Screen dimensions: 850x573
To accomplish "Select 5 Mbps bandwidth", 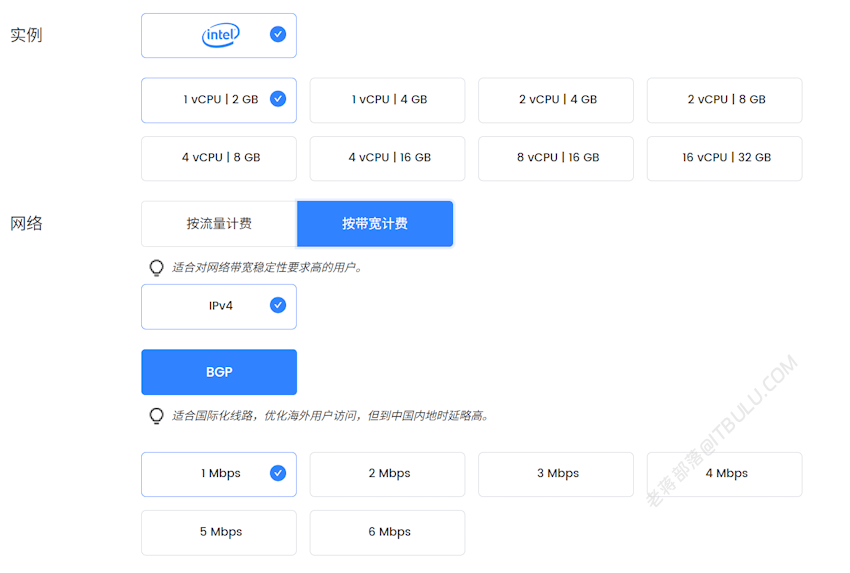I will click(218, 532).
